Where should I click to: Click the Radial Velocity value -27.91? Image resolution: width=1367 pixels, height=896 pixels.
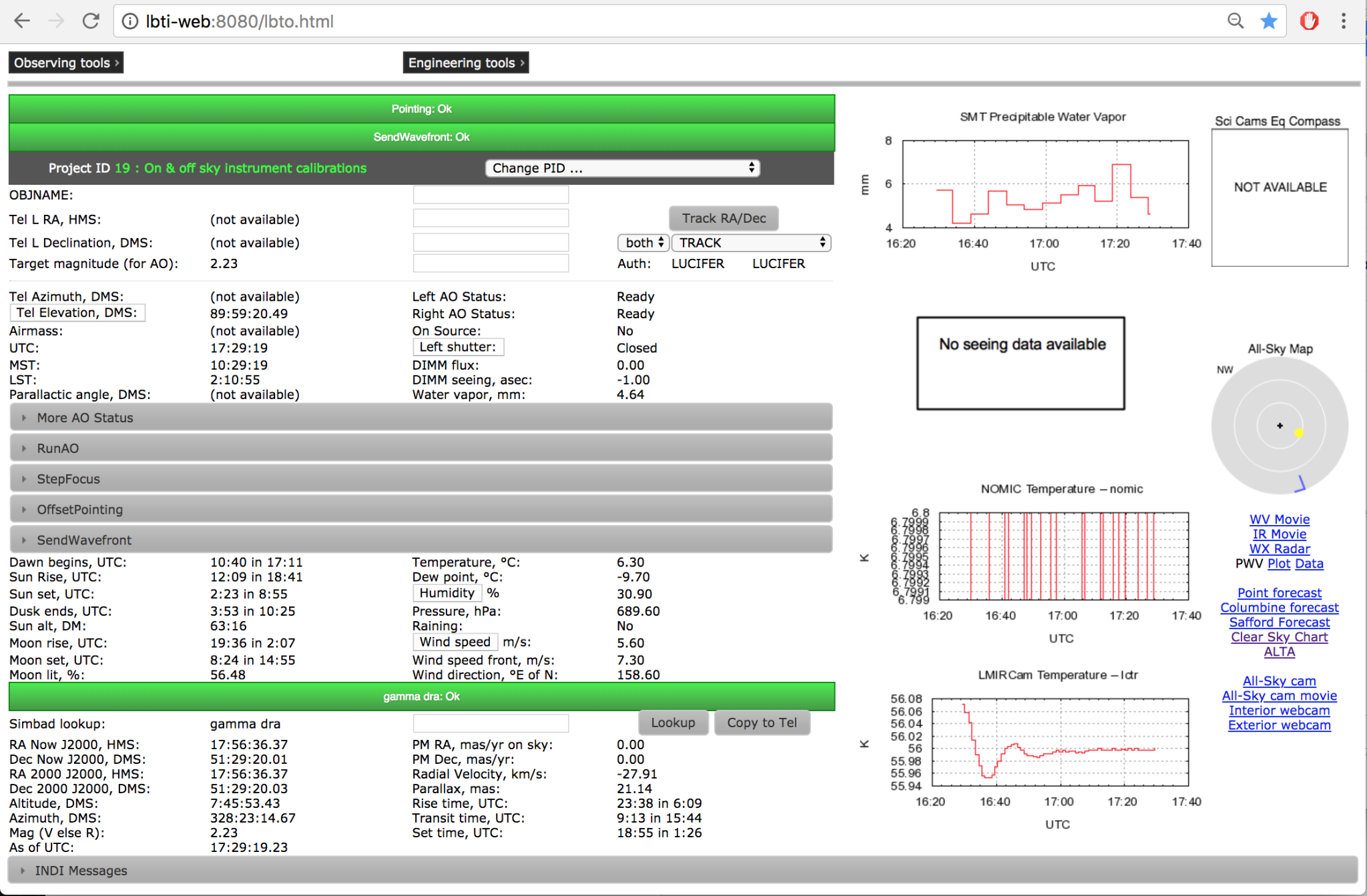637,774
